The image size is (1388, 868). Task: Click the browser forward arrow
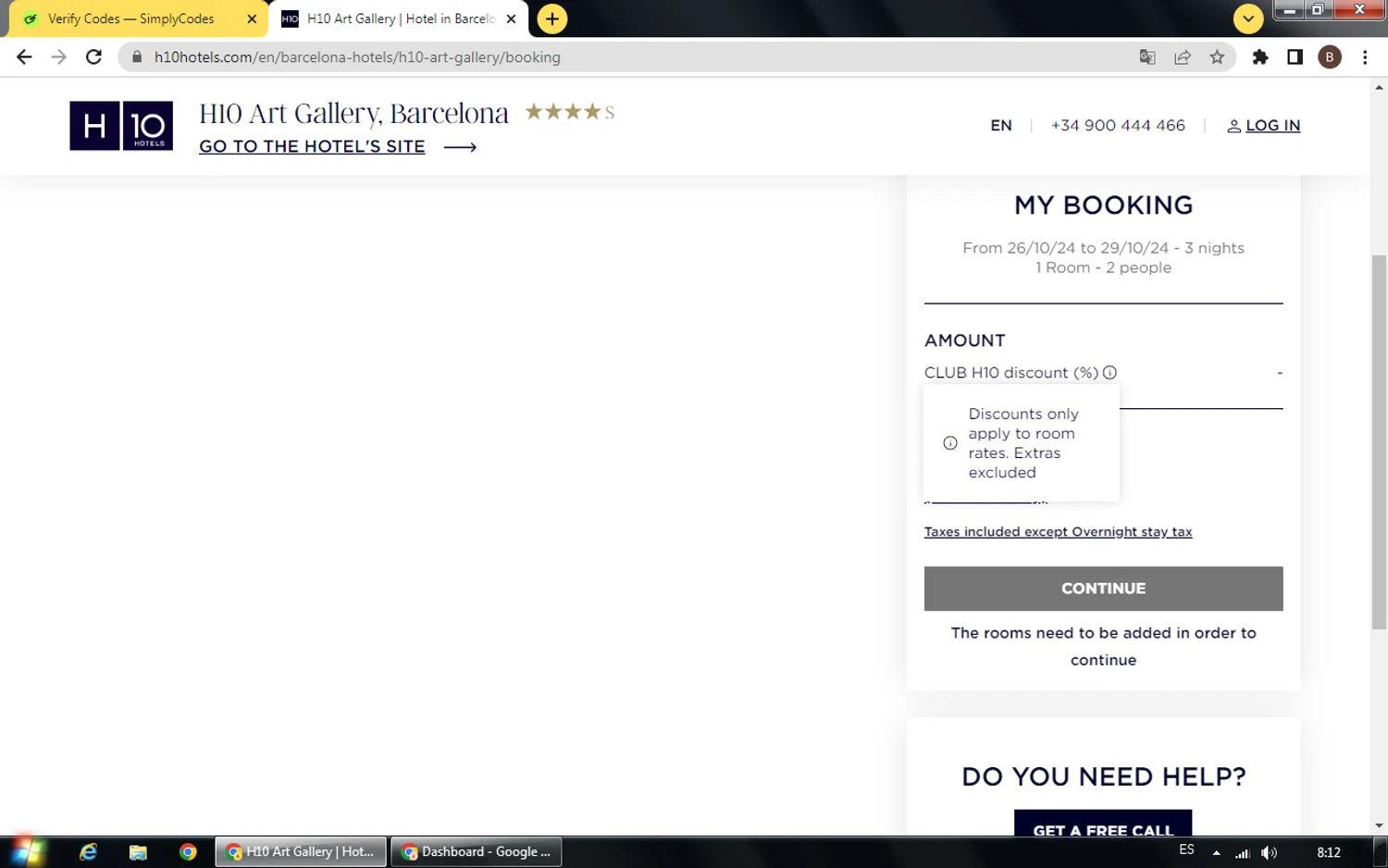(59, 57)
